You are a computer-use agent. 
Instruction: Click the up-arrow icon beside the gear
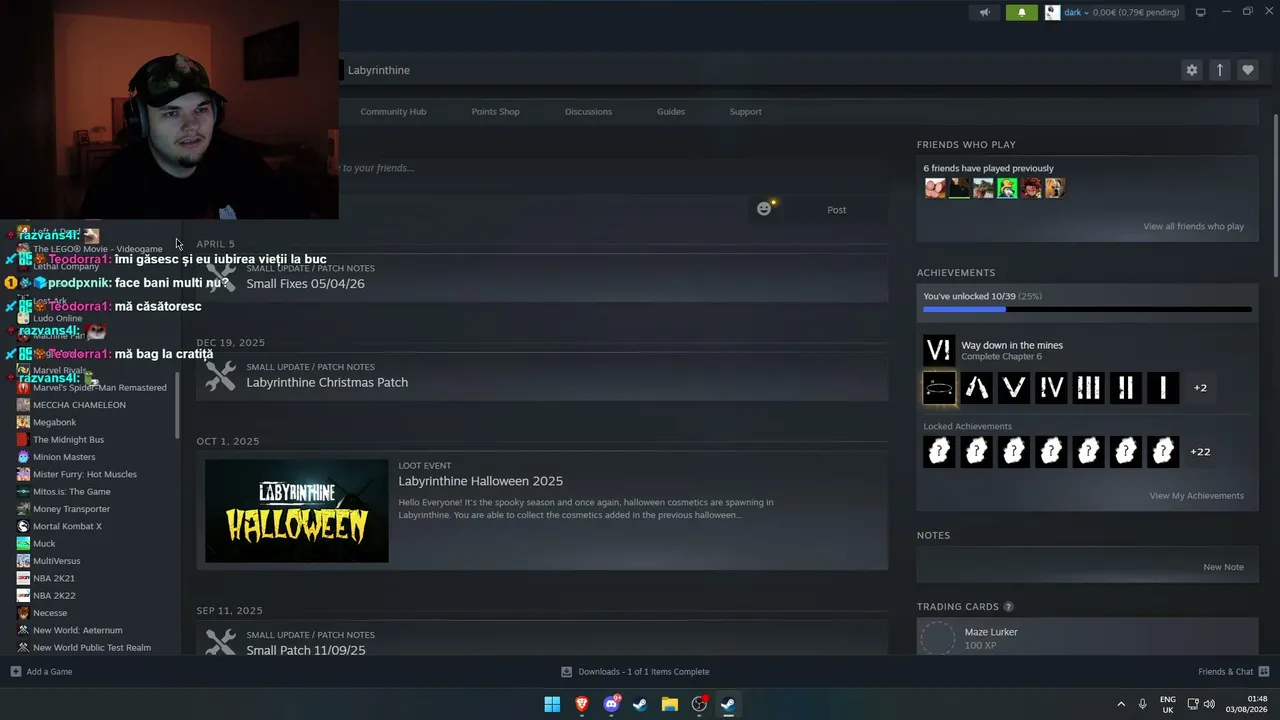coord(1219,70)
